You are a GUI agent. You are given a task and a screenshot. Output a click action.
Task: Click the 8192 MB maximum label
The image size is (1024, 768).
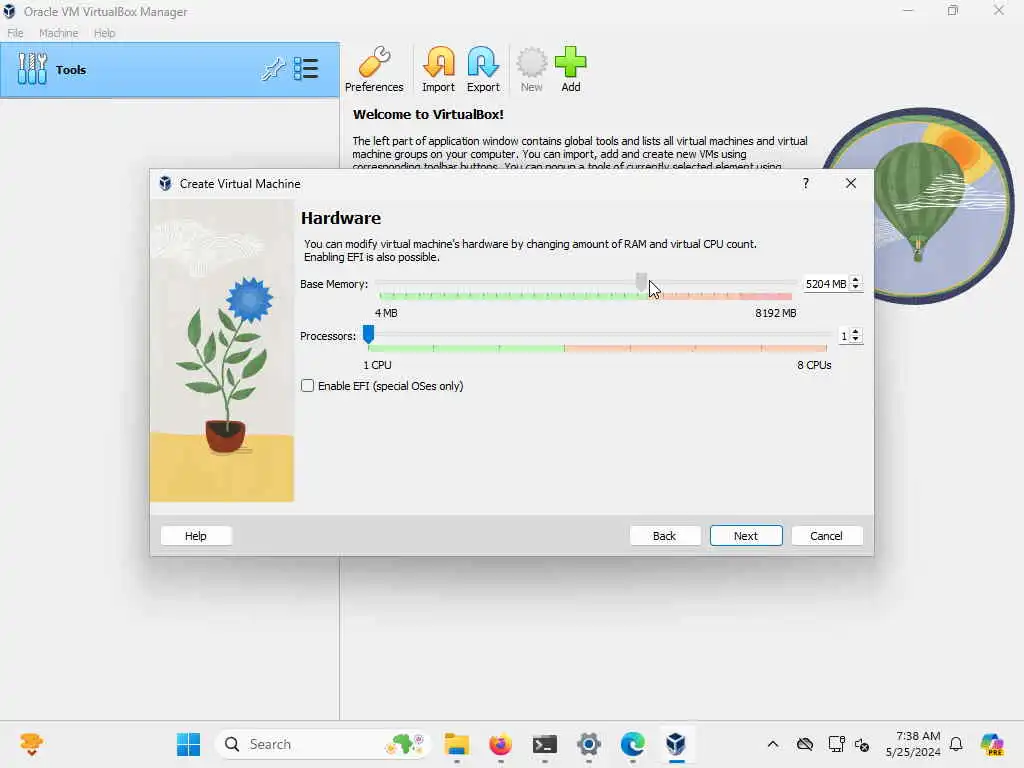(776, 313)
